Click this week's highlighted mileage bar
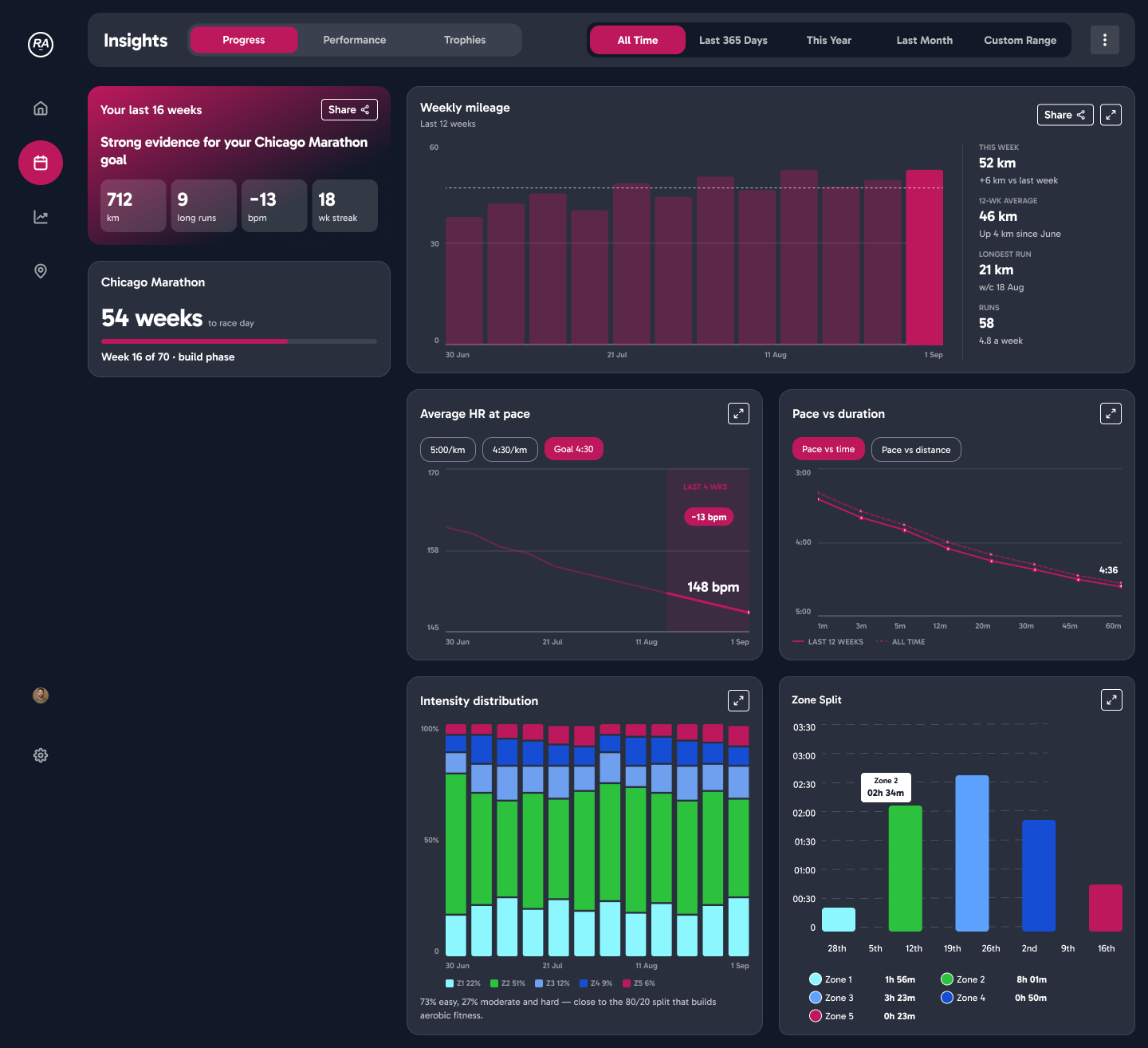The image size is (1148, 1048). tap(925, 258)
